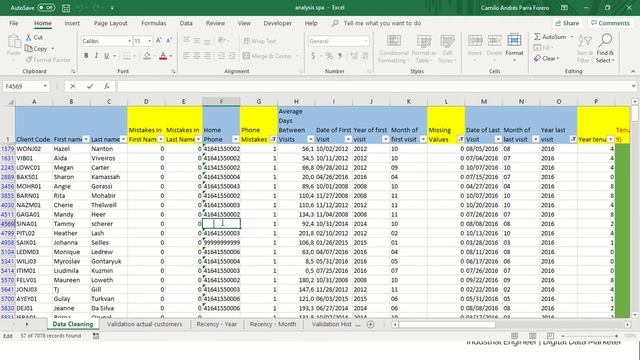Switch to Page Layout view icon

tap(532, 336)
